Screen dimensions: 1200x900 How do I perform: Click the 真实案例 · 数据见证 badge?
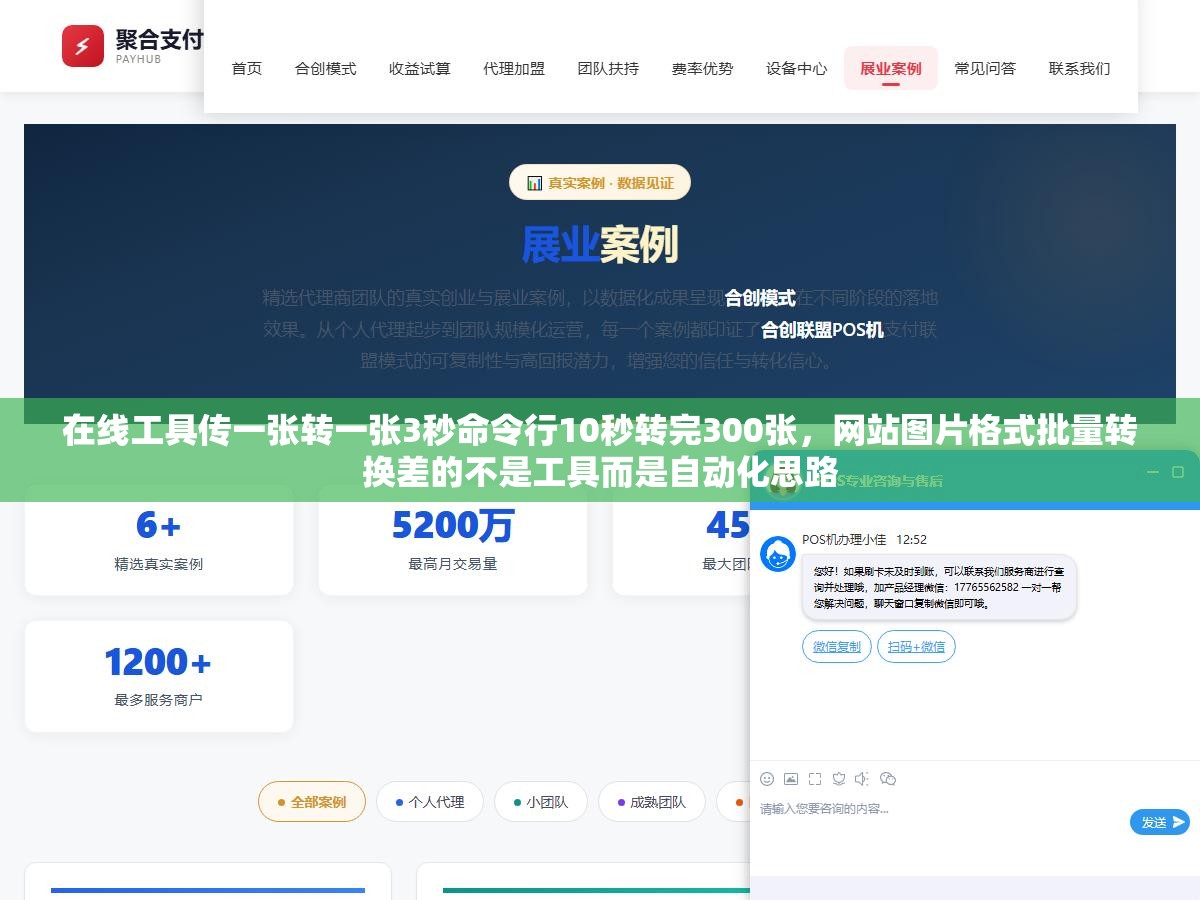coord(600,183)
